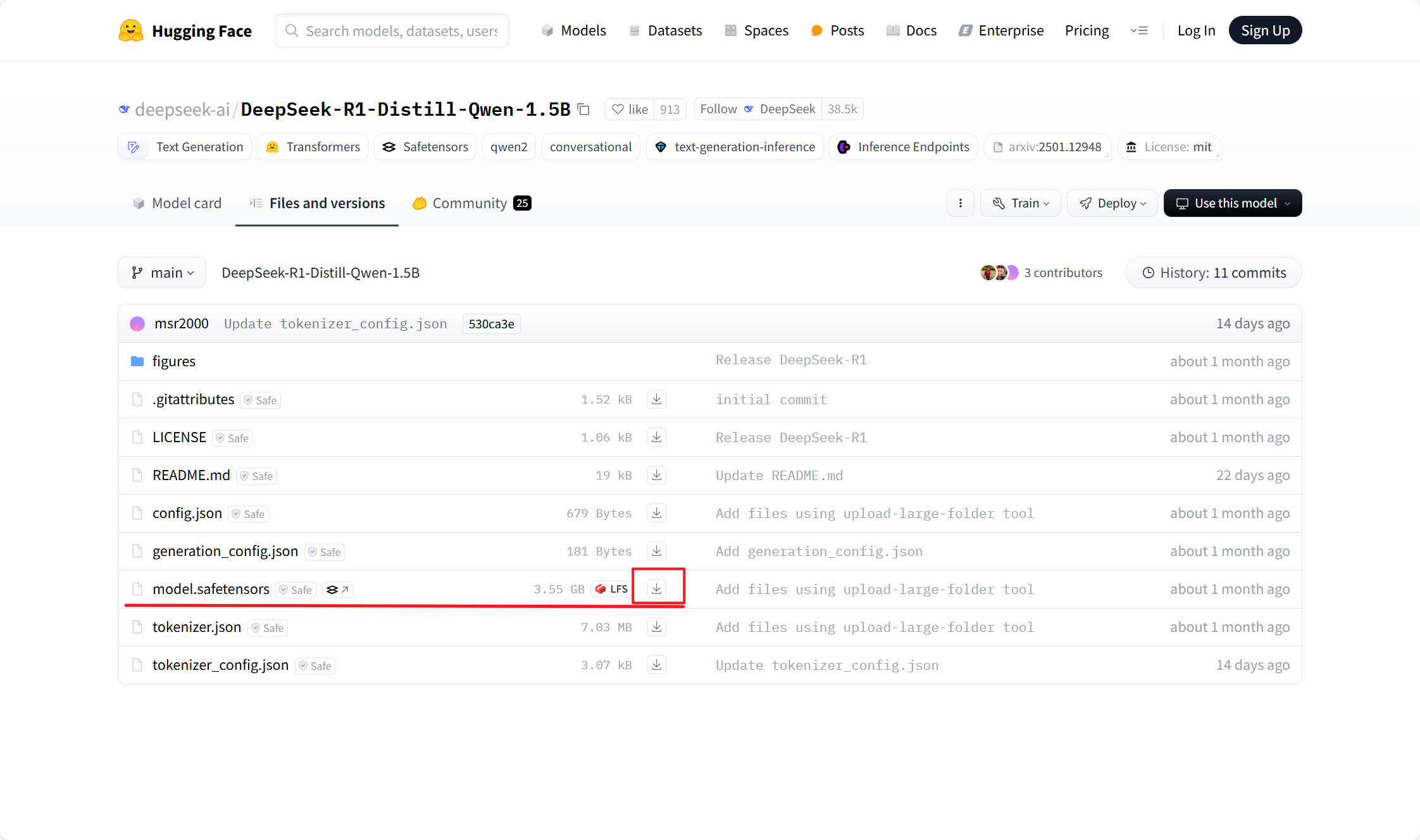Image resolution: width=1420 pixels, height=840 pixels.
Task: Select the Transformers tag
Action: pos(313,147)
